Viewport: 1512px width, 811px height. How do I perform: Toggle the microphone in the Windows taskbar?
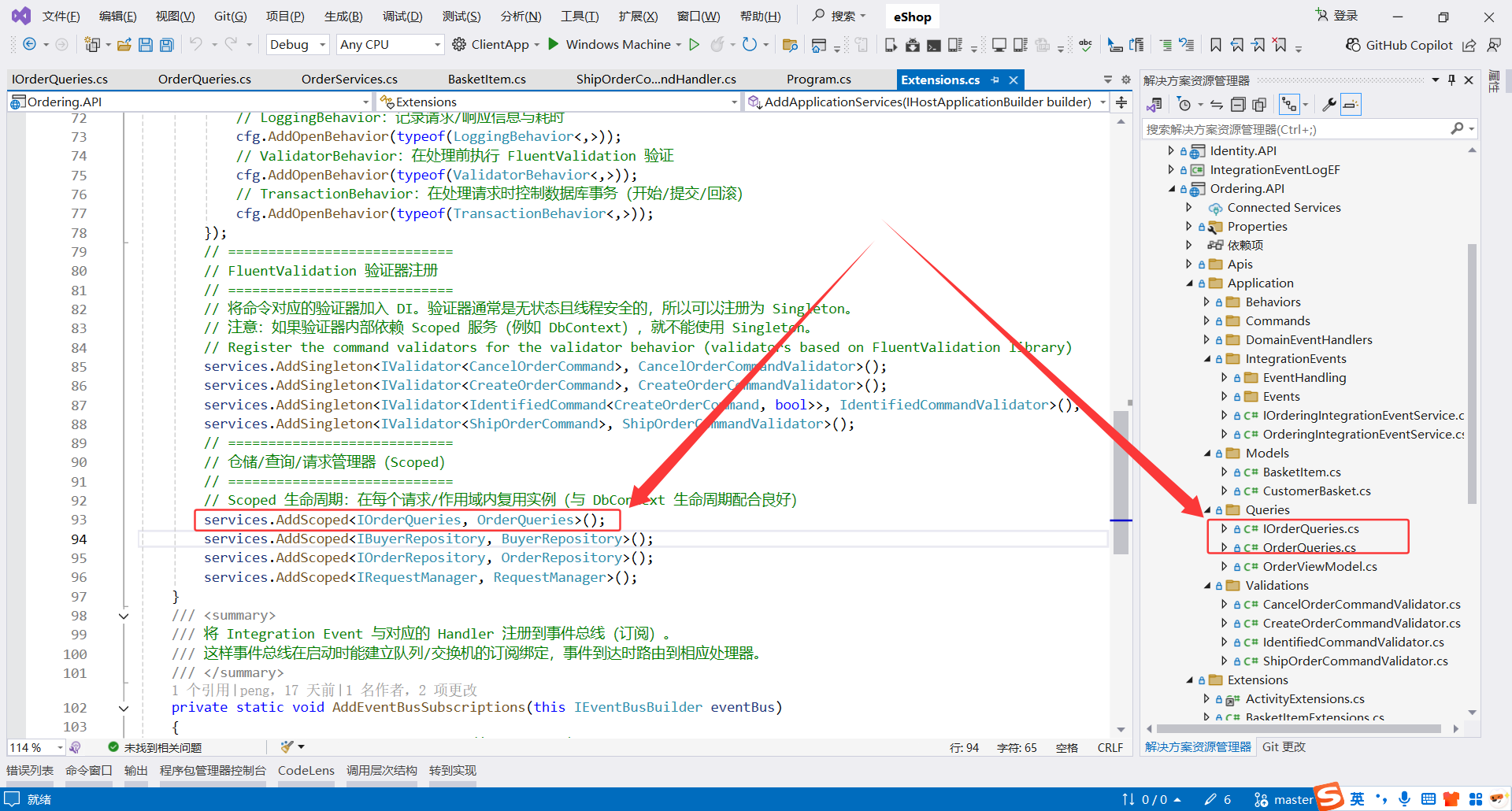(x=1405, y=799)
